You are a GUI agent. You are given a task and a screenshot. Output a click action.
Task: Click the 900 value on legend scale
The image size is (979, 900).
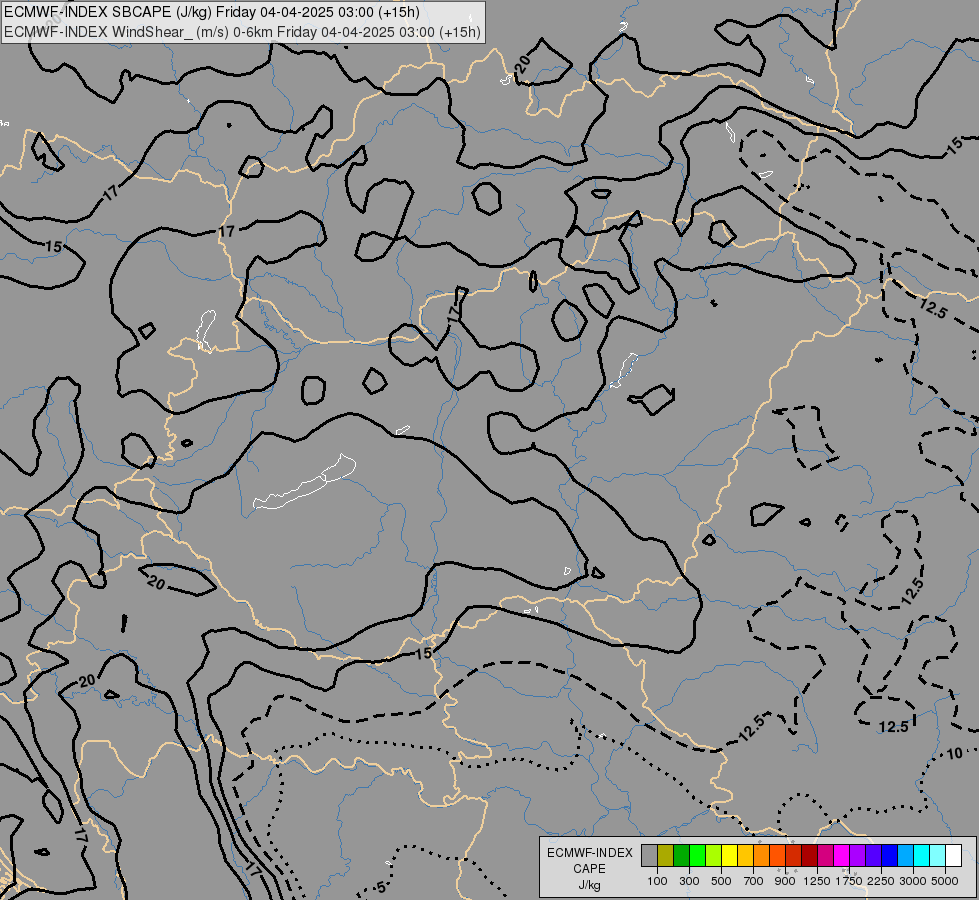(785, 881)
